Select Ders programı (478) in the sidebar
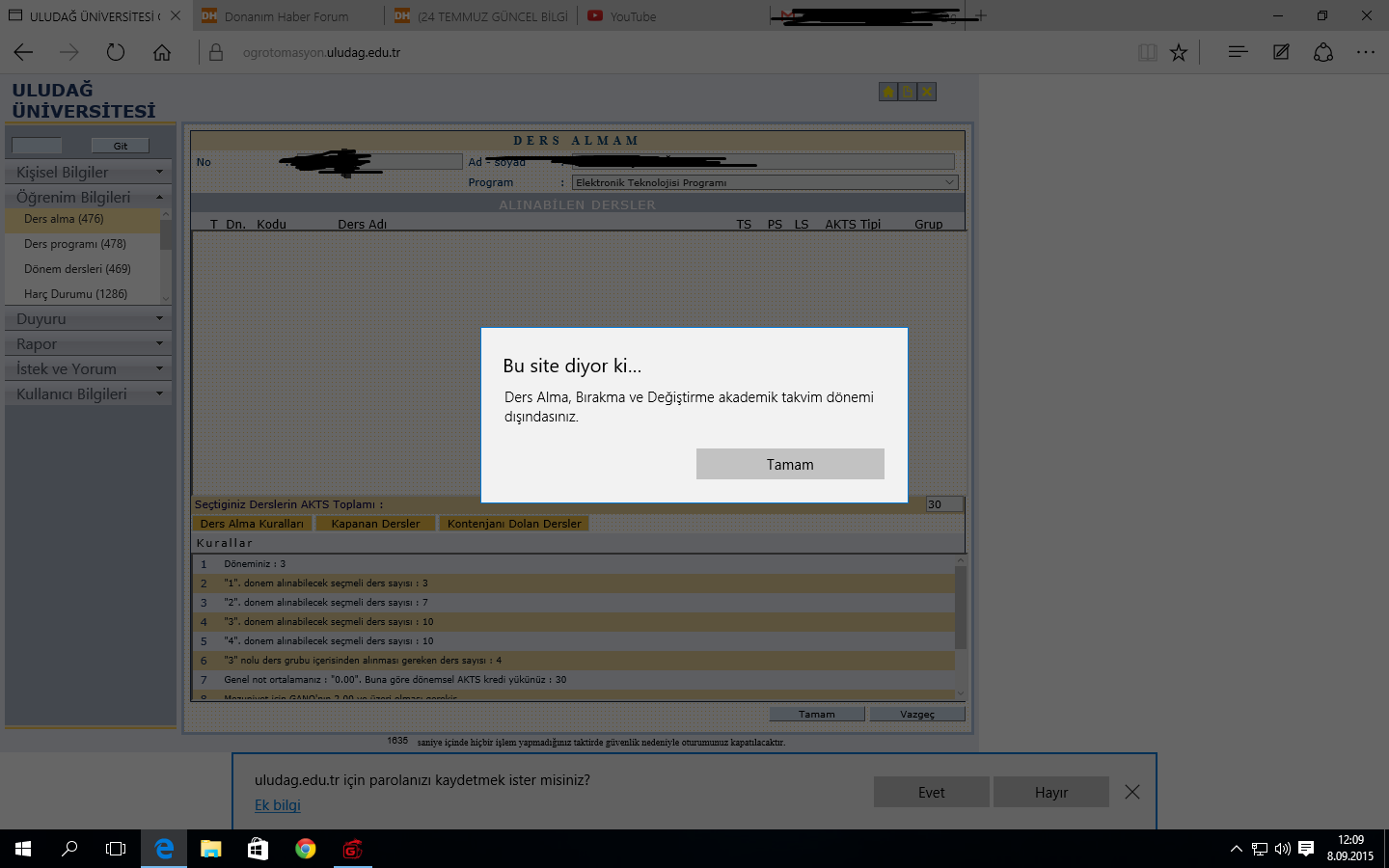 [83, 244]
